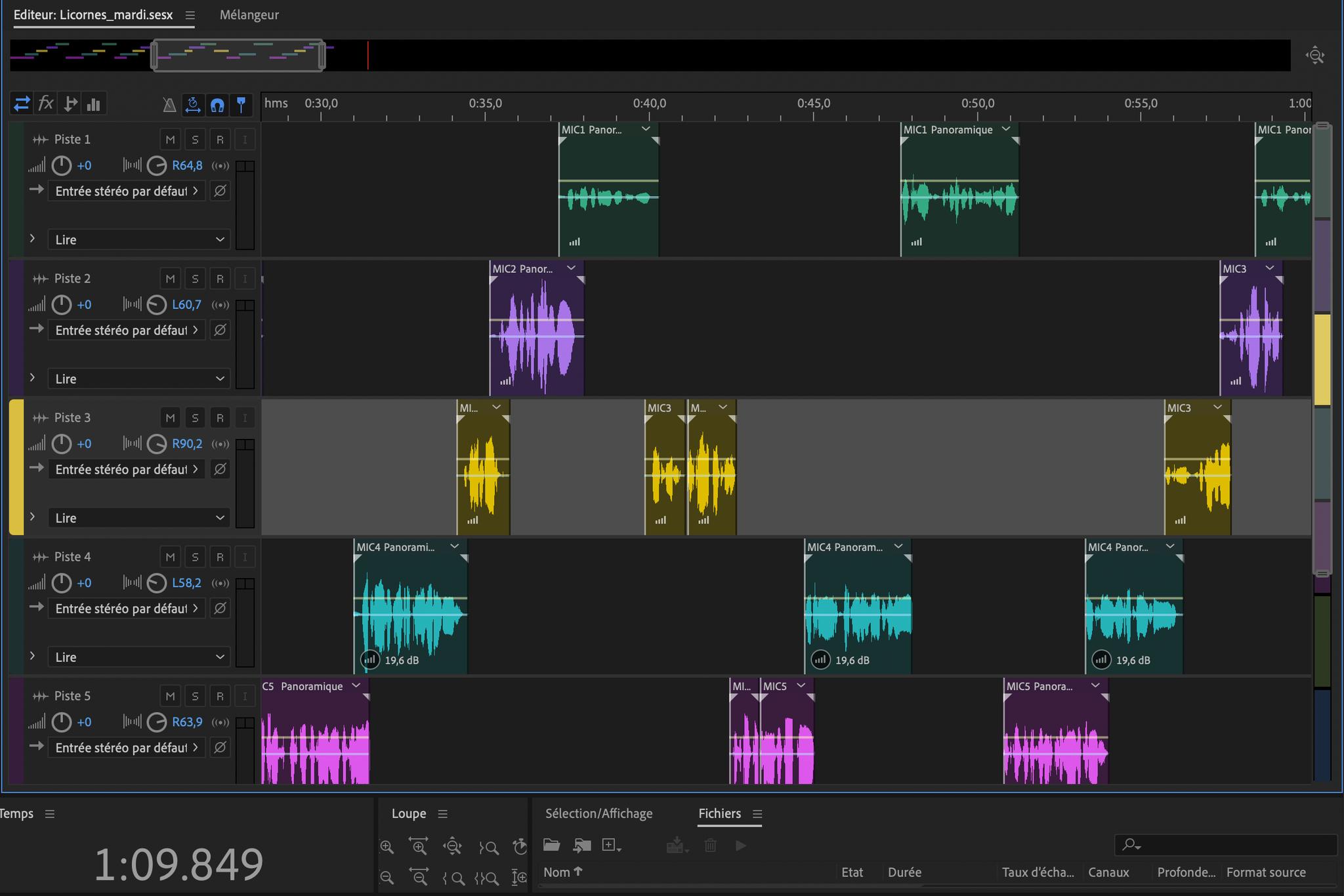Open the Sélection/Affichage tab
This screenshot has height=896, width=1344.
pos(598,813)
